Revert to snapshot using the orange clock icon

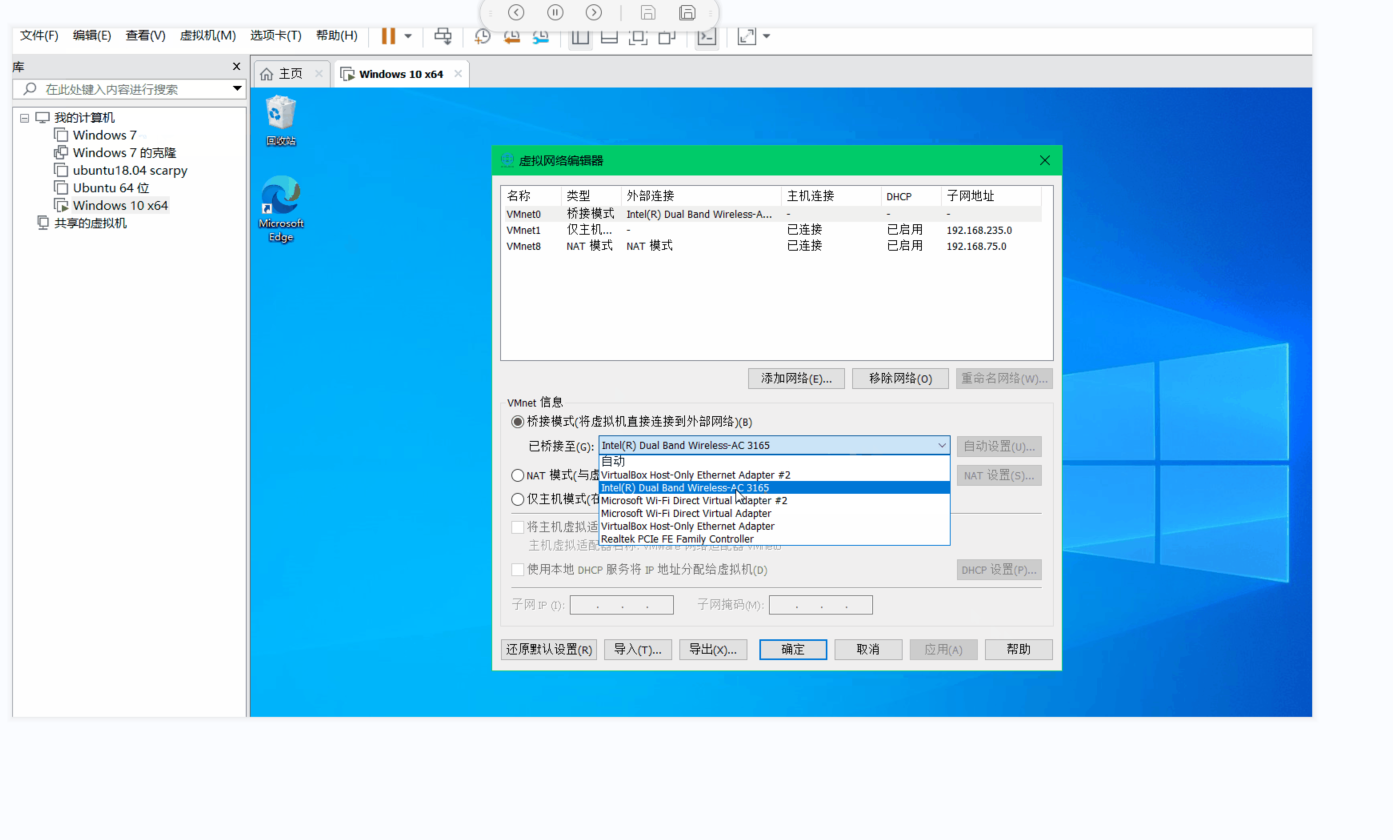[512, 36]
